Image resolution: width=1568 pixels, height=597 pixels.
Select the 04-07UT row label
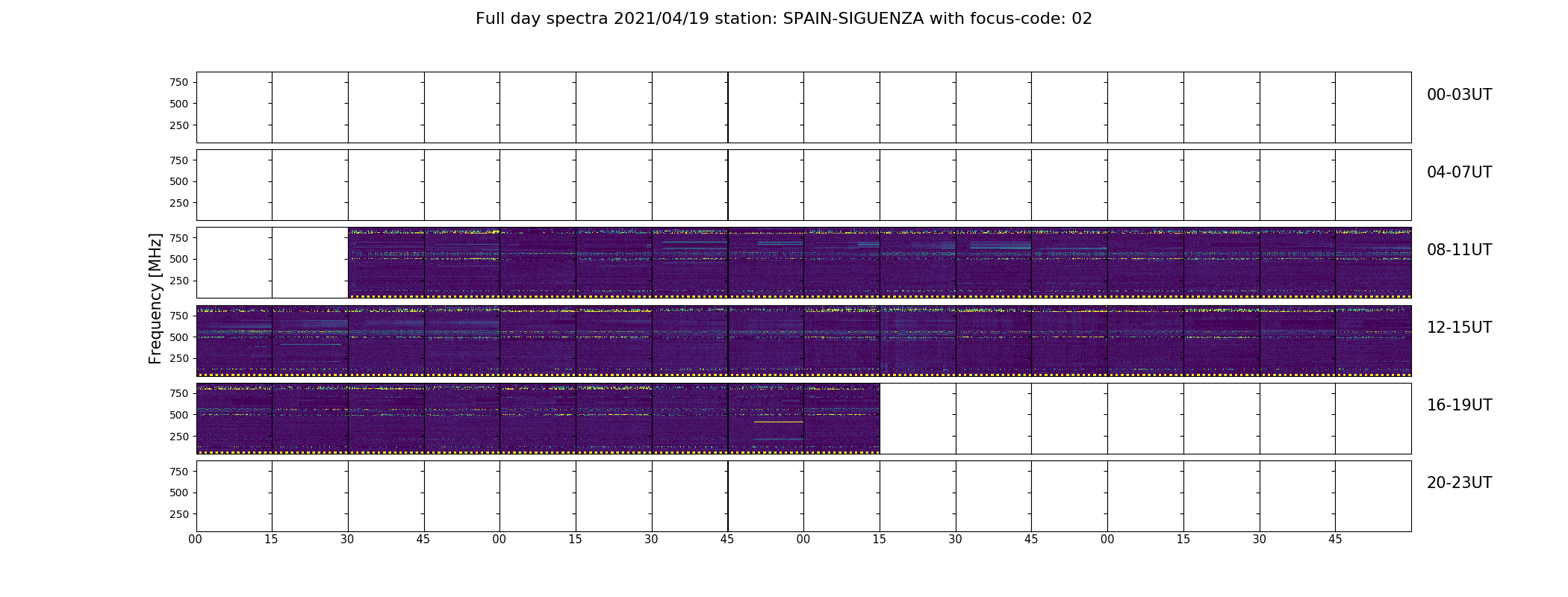[1459, 172]
